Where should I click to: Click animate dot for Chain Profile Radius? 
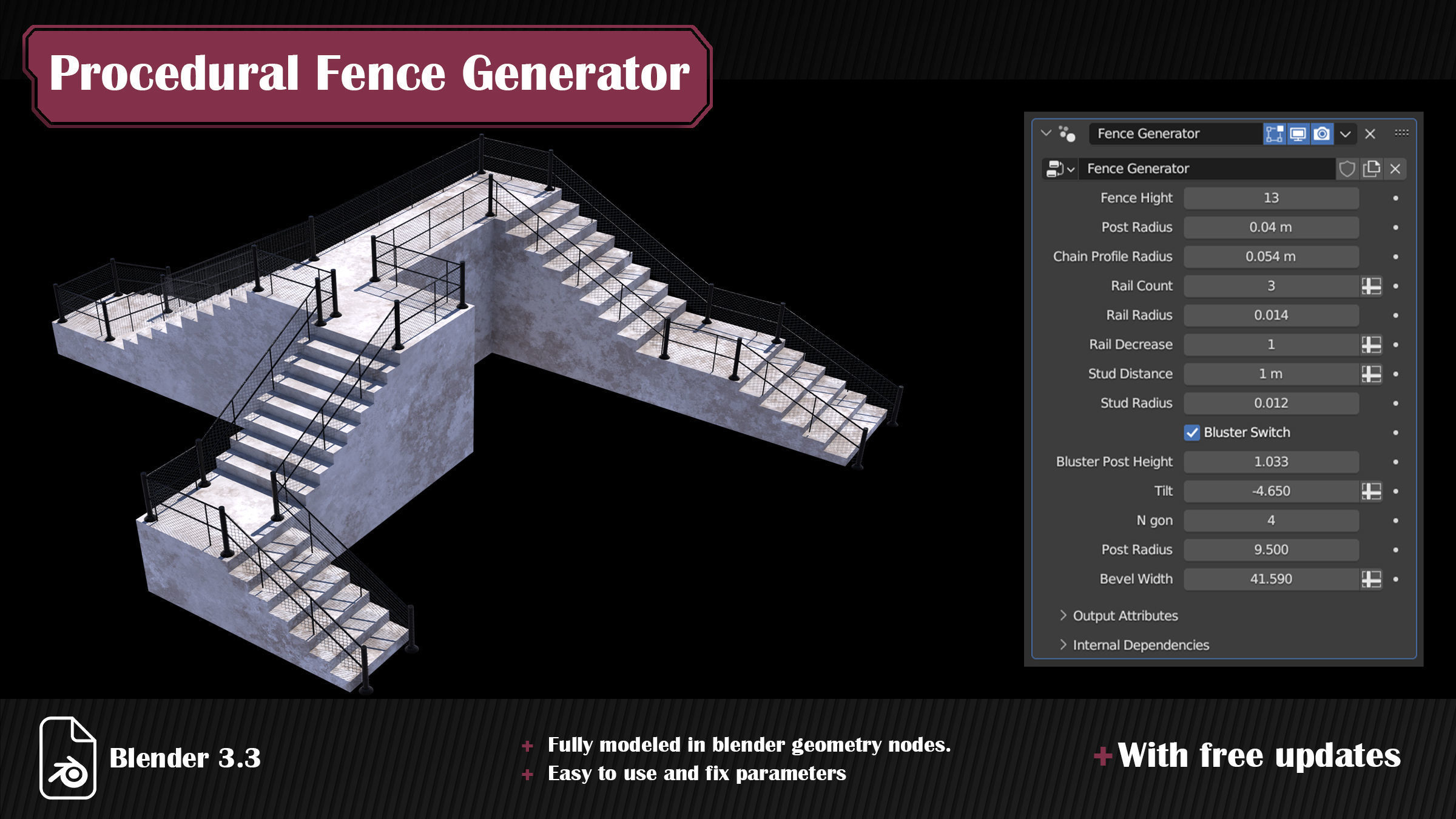tap(1395, 257)
